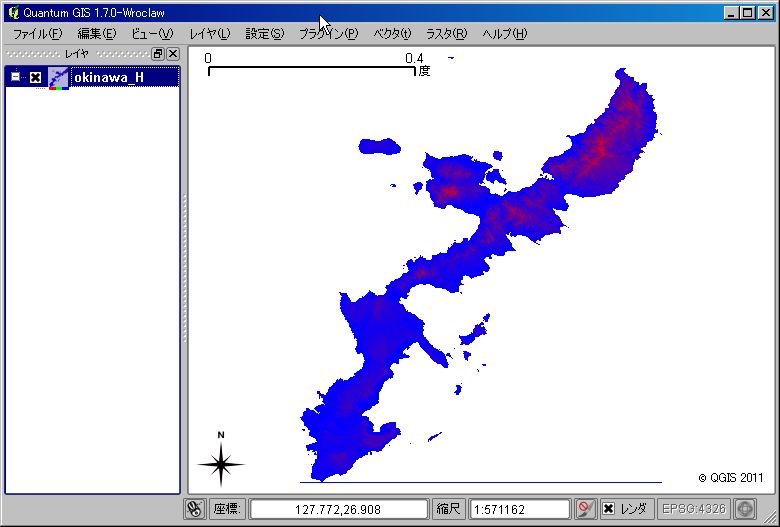
Task: Close the レイヤ layers panel
Action: coord(173,53)
